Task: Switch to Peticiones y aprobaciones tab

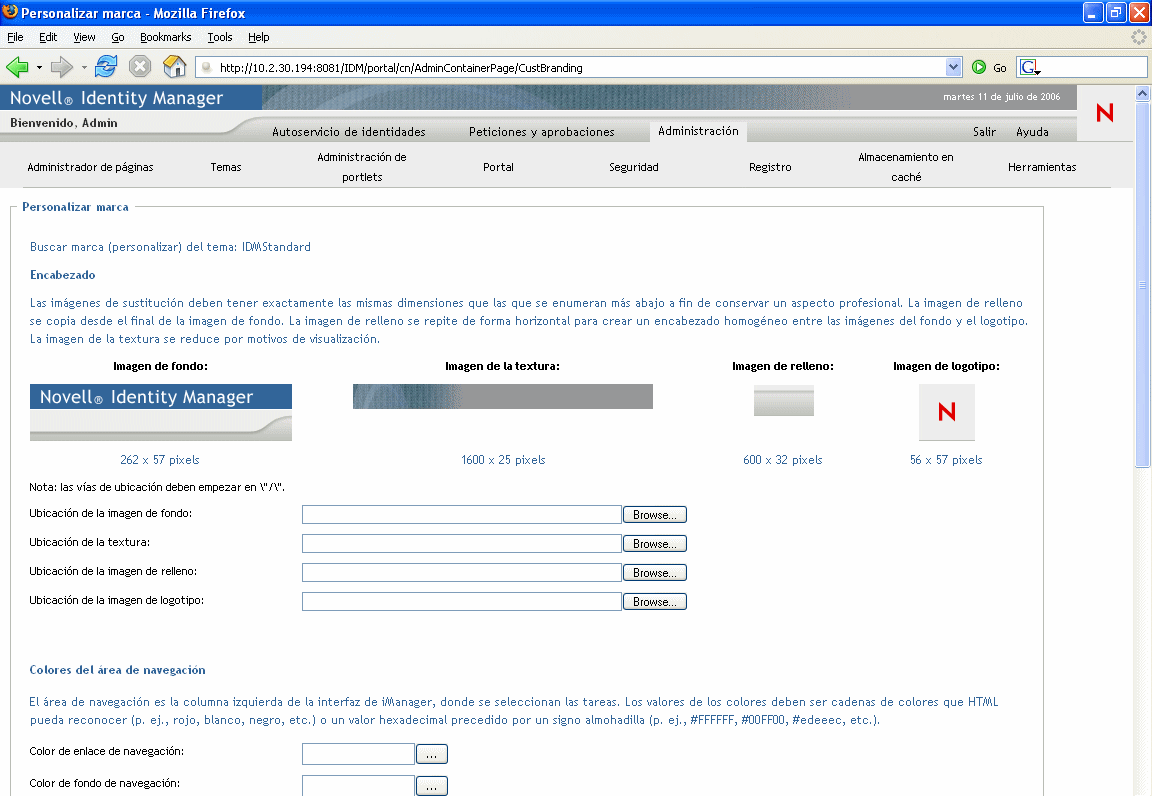Action: 541,132
